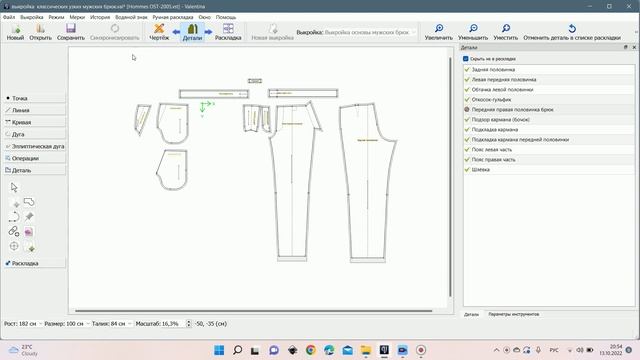Viewport: 640px width, 360px height.
Task: Open Раскладка layout mode icon
Action: coord(228,29)
